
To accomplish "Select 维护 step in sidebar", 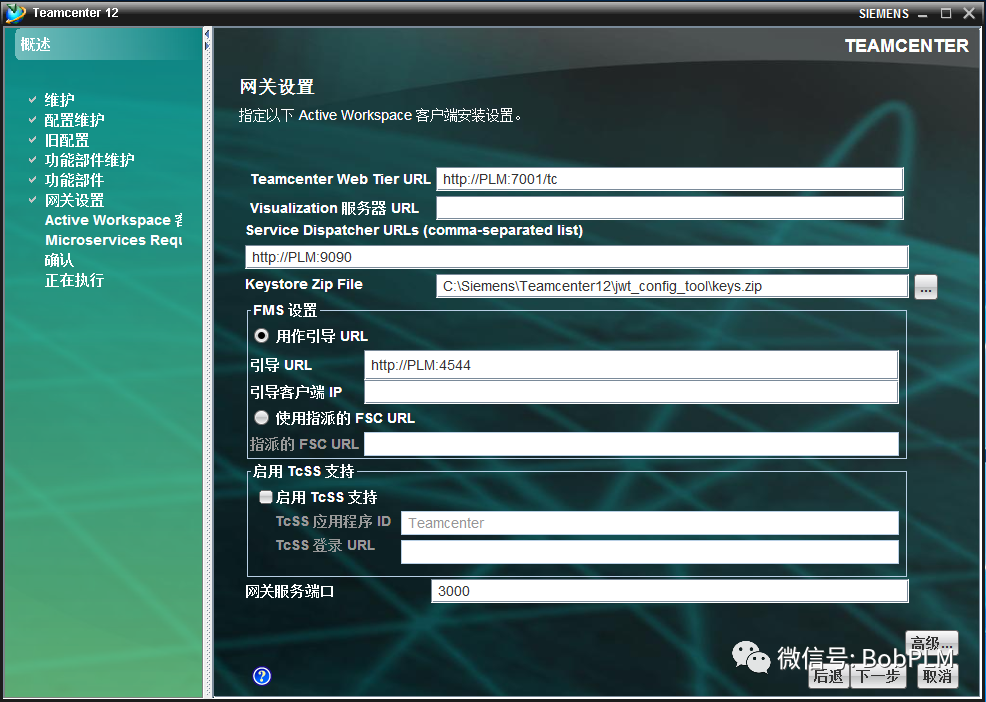I will pyautogui.click(x=59, y=100).
